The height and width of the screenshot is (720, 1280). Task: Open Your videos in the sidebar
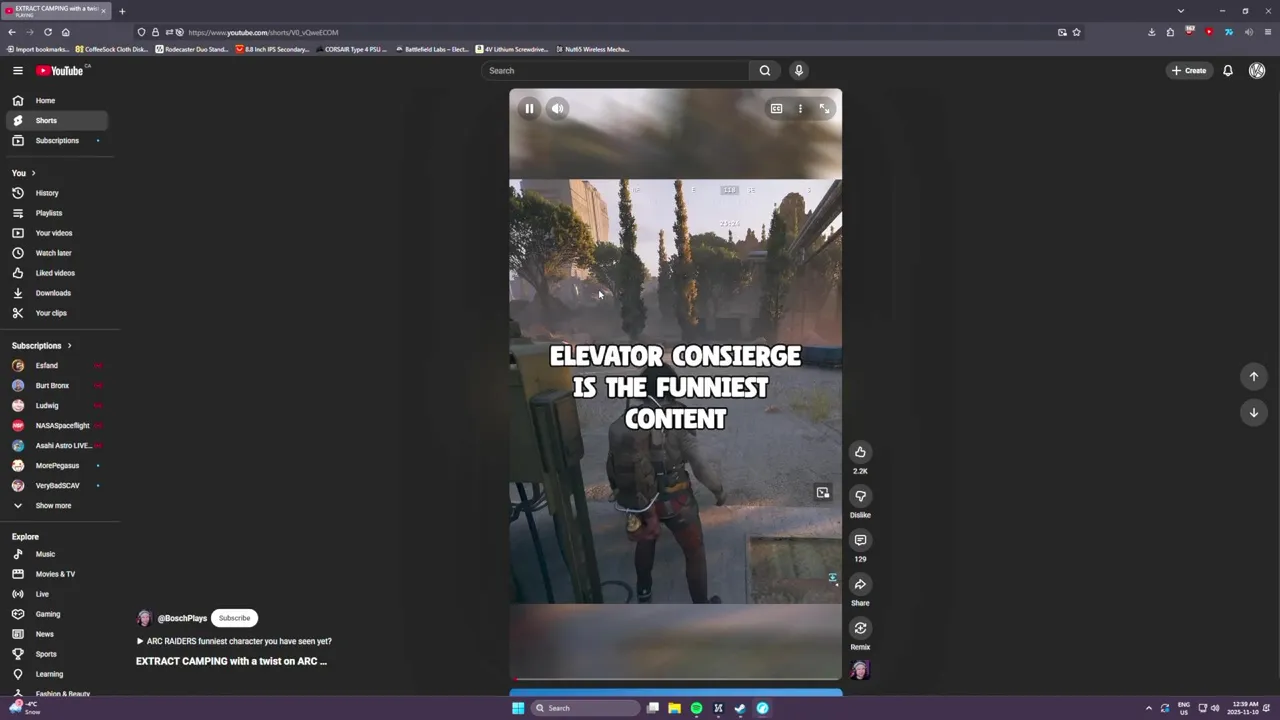[56, 233]
